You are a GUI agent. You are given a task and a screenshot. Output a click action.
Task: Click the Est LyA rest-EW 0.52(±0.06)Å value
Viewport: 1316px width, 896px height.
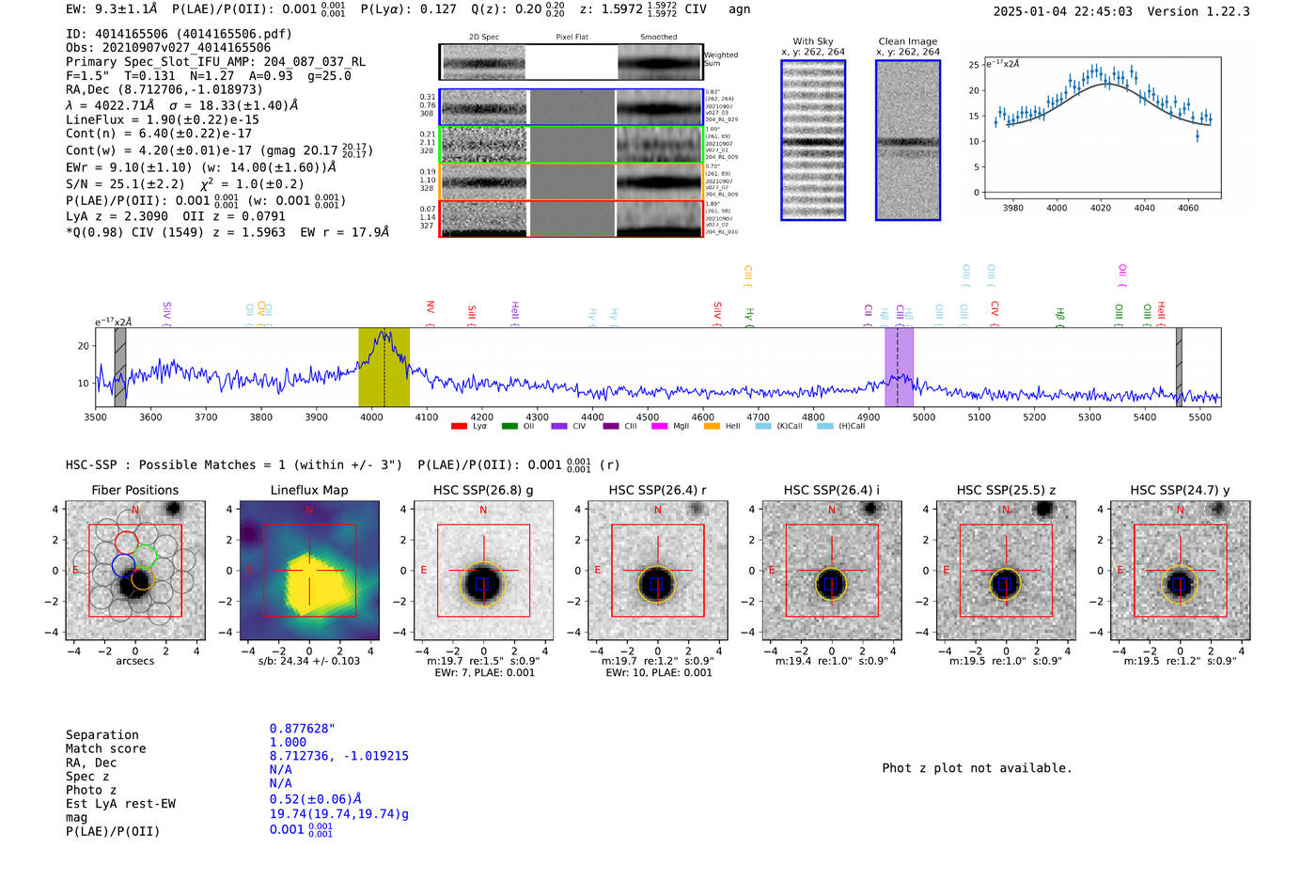(x=316, y=800)
